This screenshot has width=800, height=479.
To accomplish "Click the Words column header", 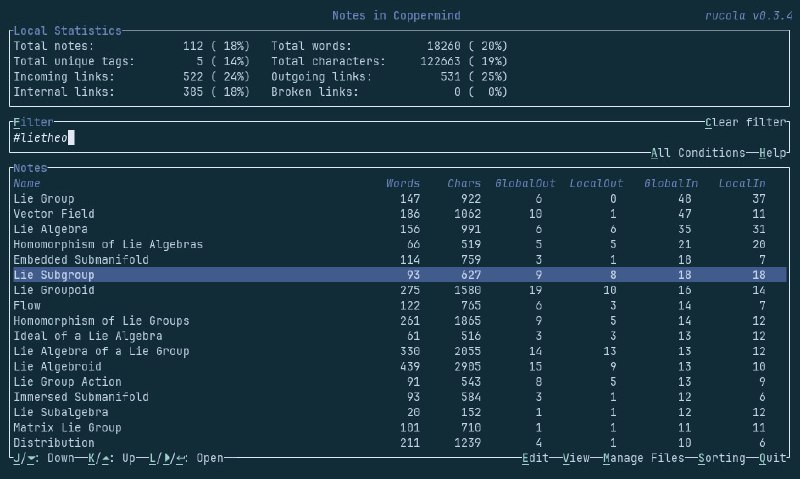I will click(x=403, y=184).
